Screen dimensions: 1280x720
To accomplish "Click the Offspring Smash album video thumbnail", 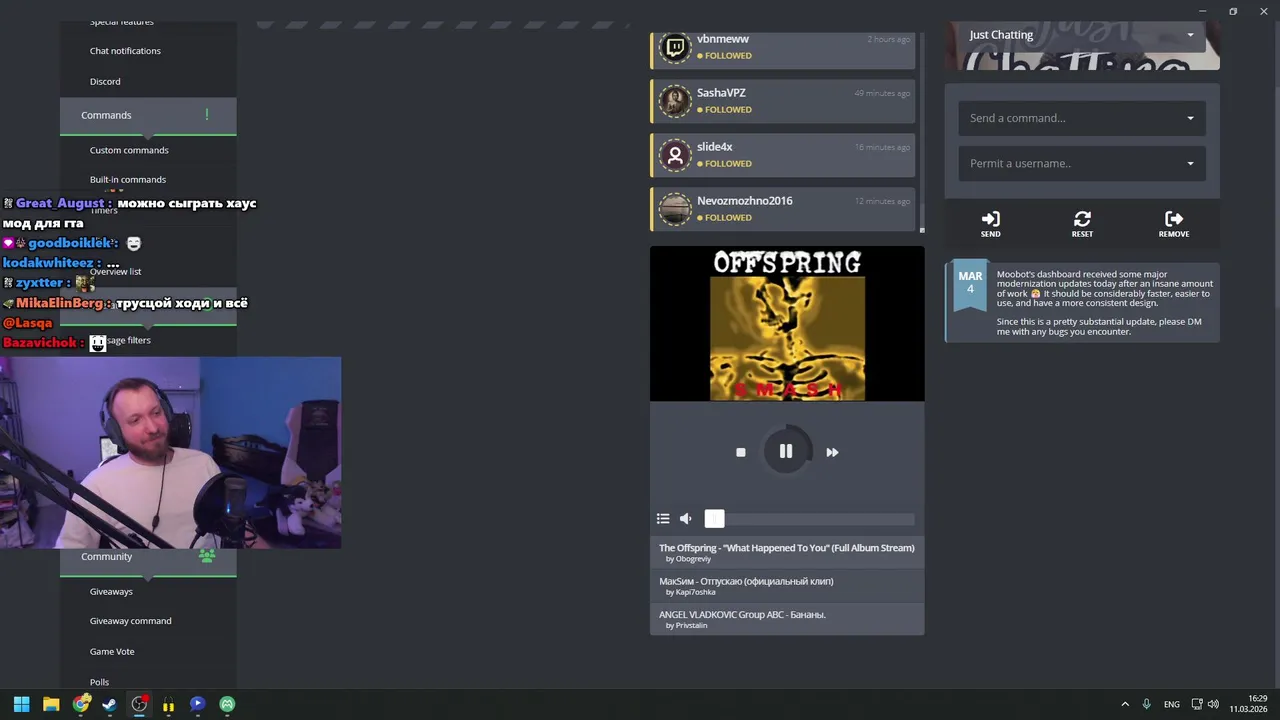I will pos(787,324).
